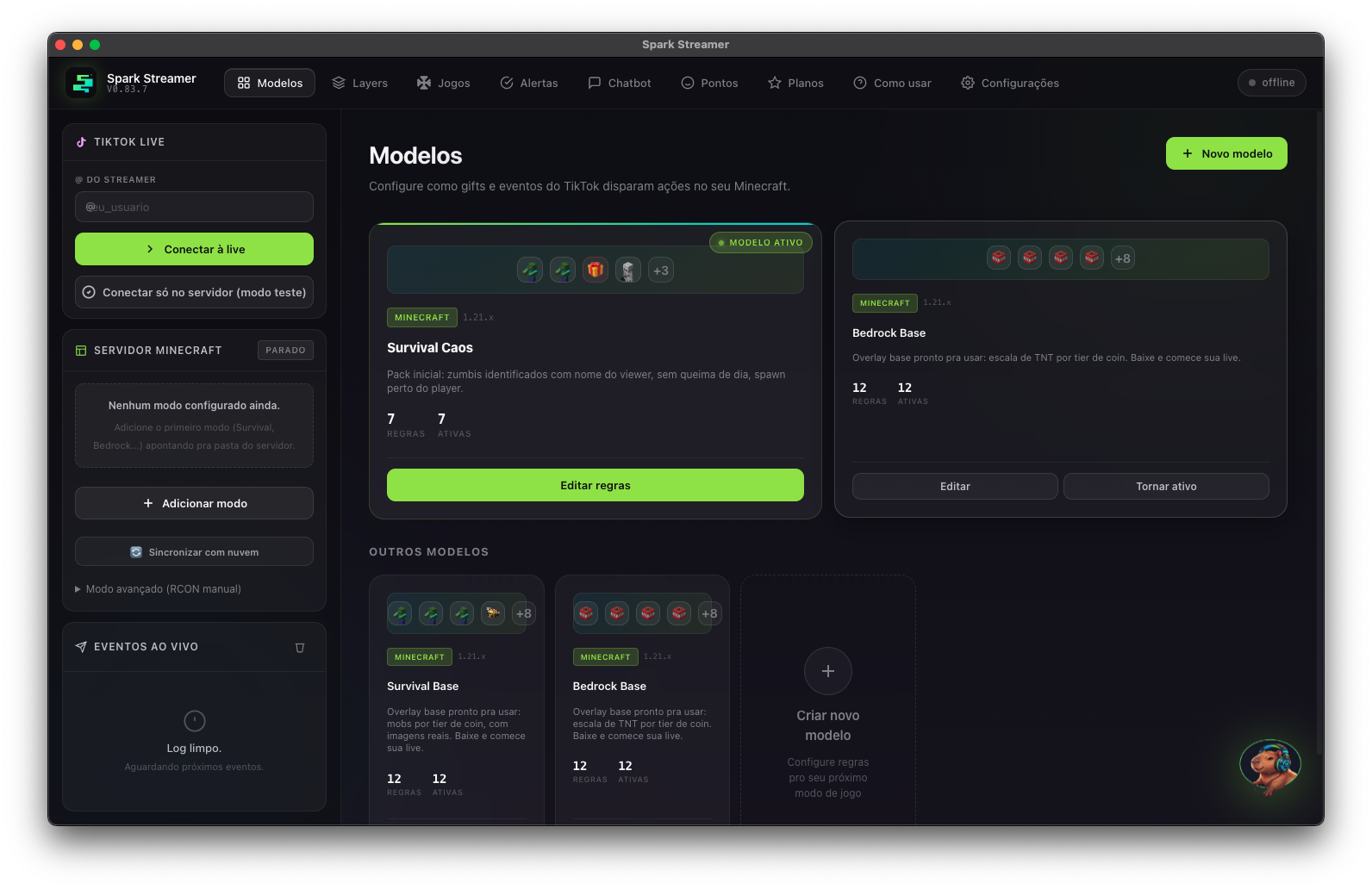
Task: Click the 'Log limpo.' text
Action: click(194, 749)
